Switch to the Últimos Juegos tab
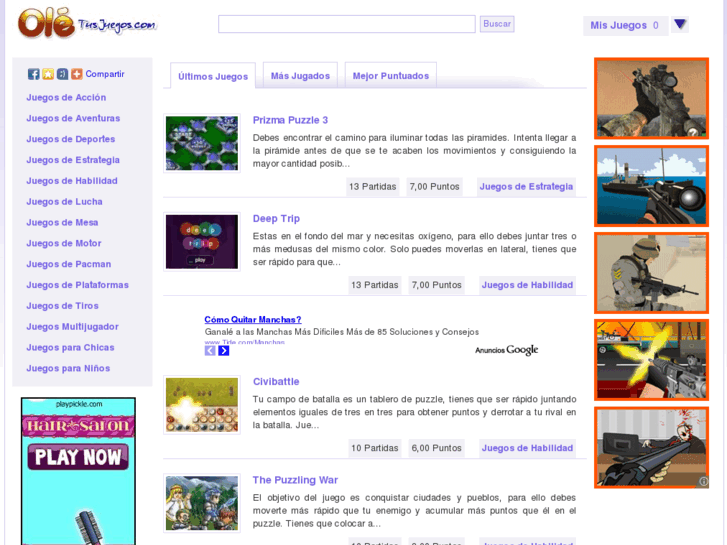Viewport: 727px width, 545px height. pyautogui.click(x=213, y=77)
